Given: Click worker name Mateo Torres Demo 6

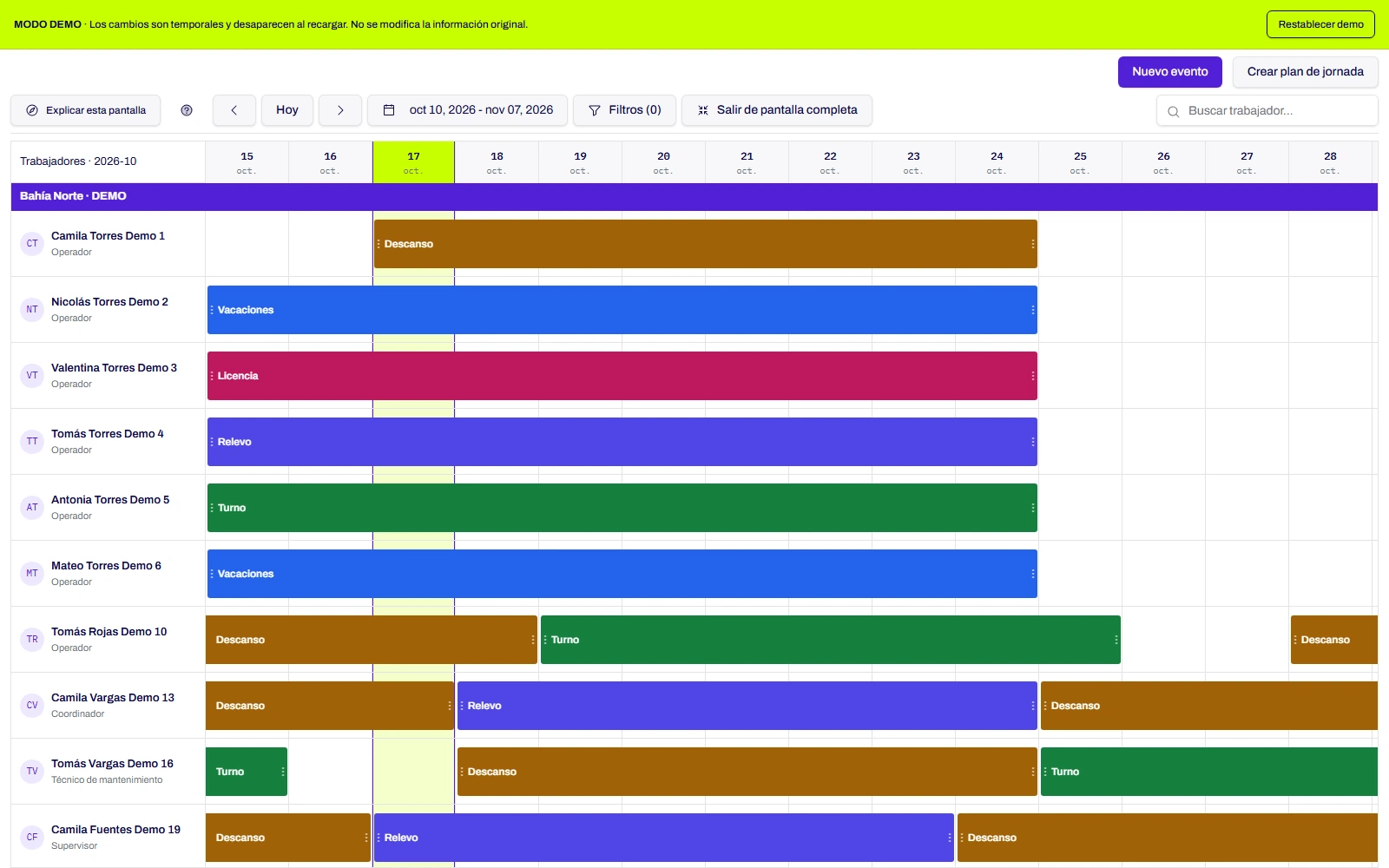Looking at the screenshot, I should tap(106, 566).
